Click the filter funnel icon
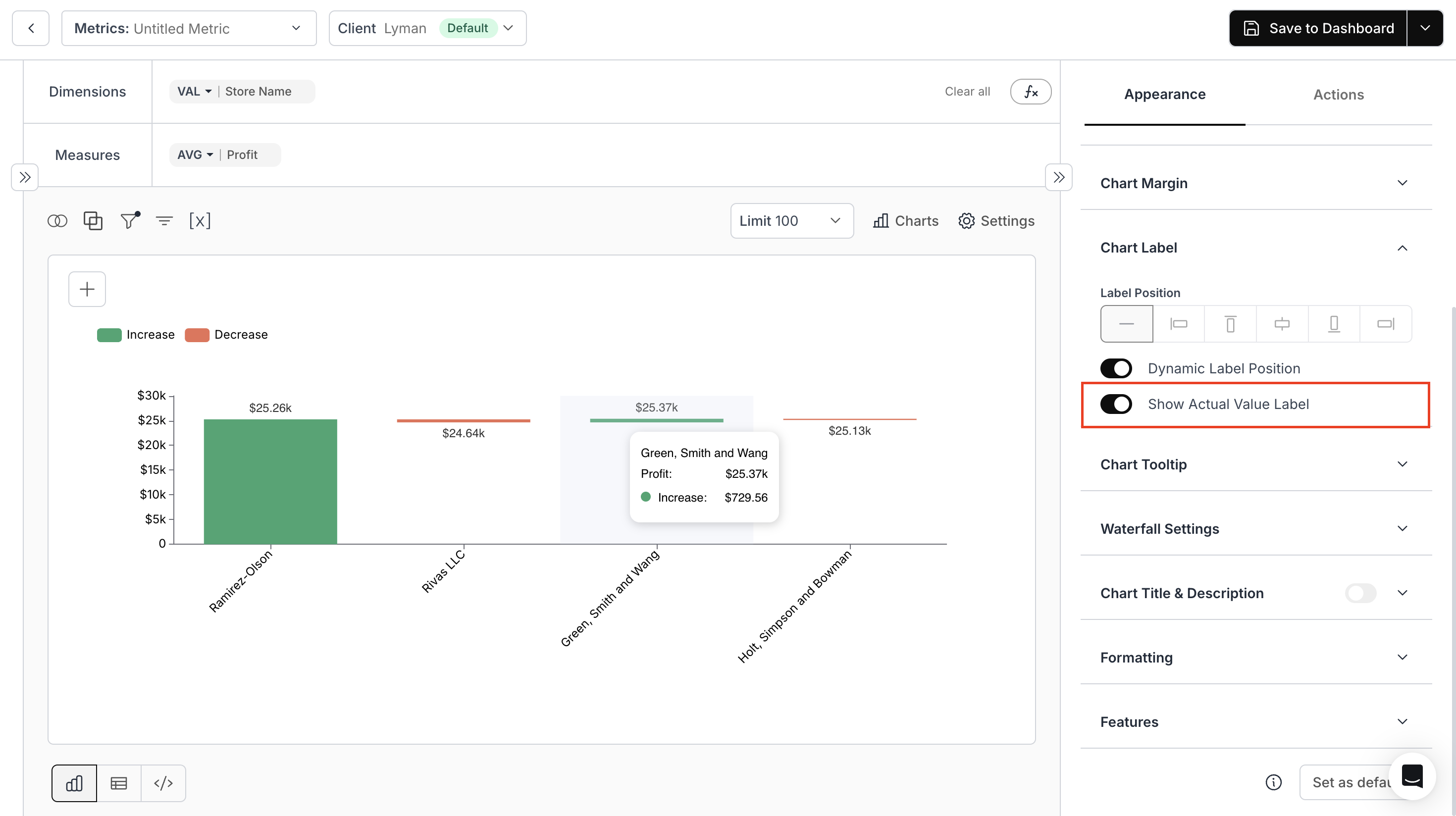The width and height of the screenshot is (1456, 816). coord(129,220)
